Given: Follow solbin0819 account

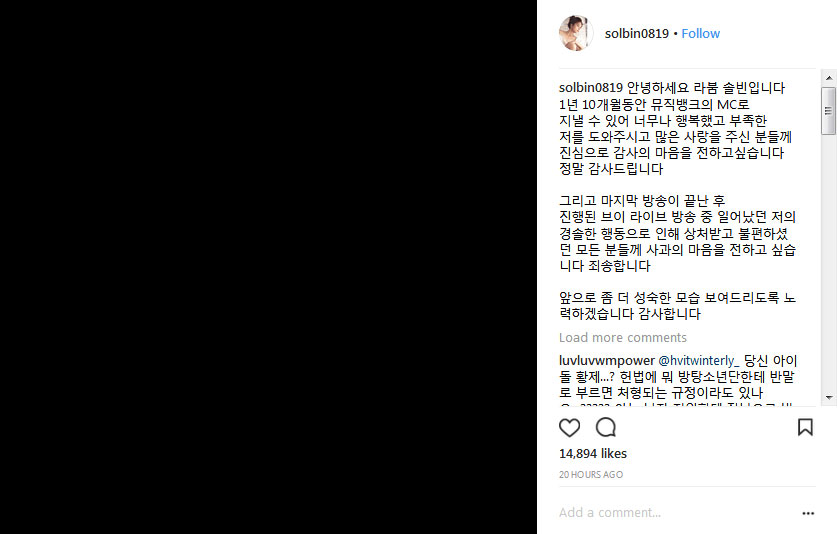Looking at the screenshot, I should (700, 34).
